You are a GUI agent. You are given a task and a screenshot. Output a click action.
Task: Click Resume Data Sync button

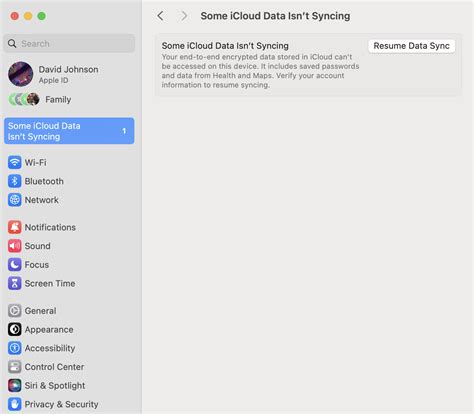[x=411, y=46]
